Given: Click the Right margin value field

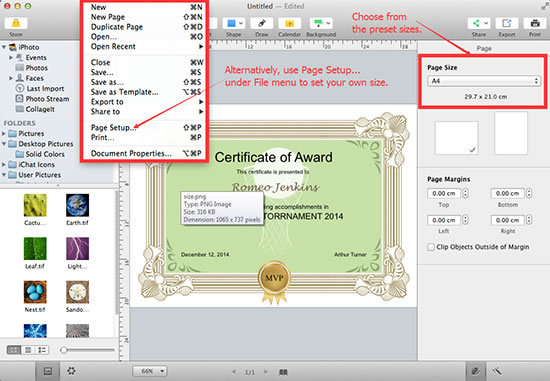Looking at the screenshot, I should [508, 220].
